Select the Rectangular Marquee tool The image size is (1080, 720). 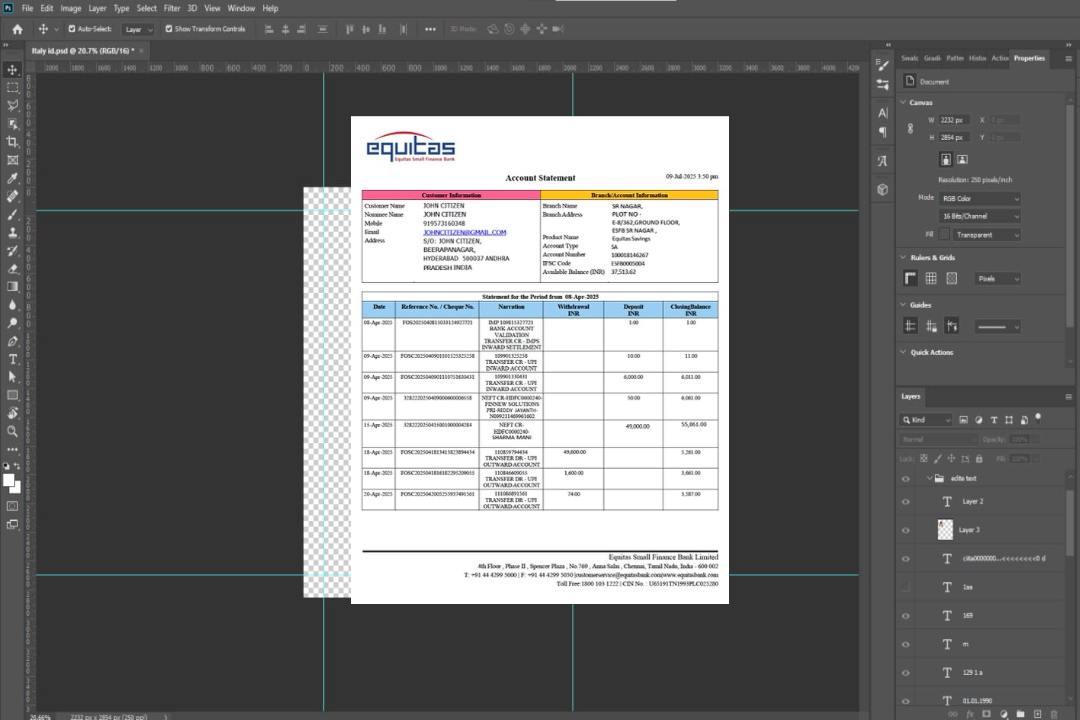pos(12,88)
